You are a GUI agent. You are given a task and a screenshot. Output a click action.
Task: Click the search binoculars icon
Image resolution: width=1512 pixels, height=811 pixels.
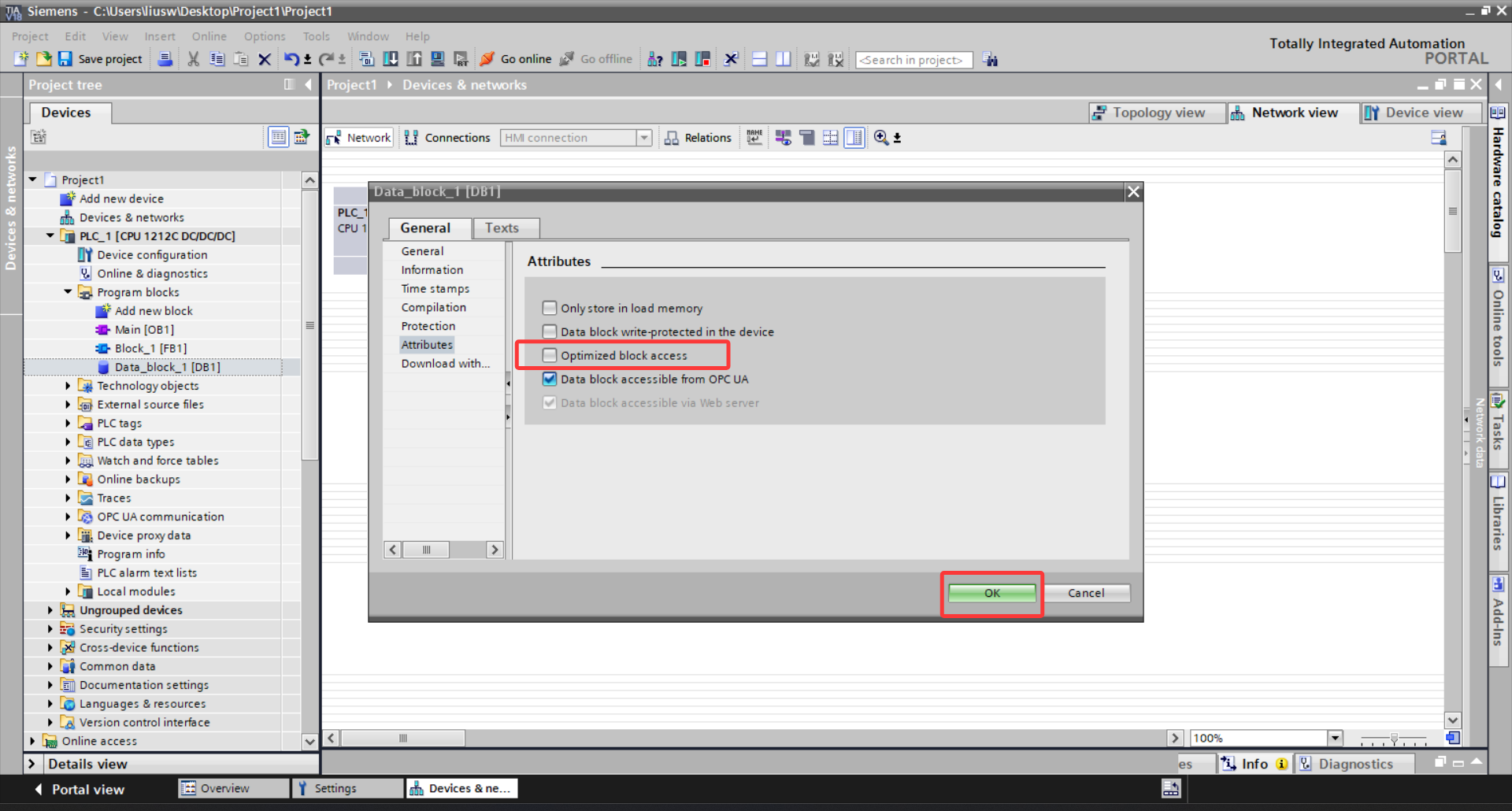(x=991, y=60)
